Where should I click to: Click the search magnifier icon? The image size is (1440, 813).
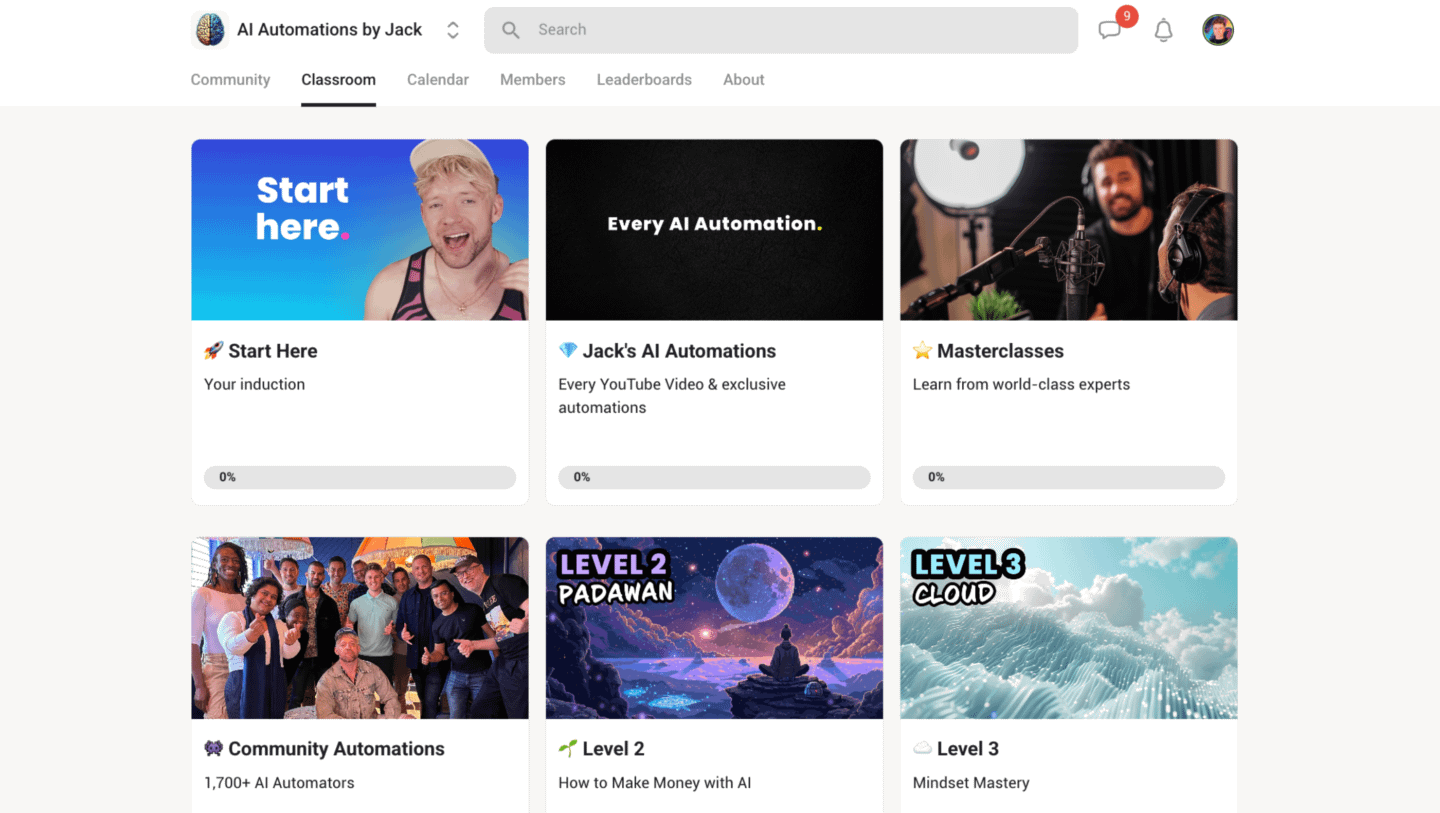coord(511,30)
